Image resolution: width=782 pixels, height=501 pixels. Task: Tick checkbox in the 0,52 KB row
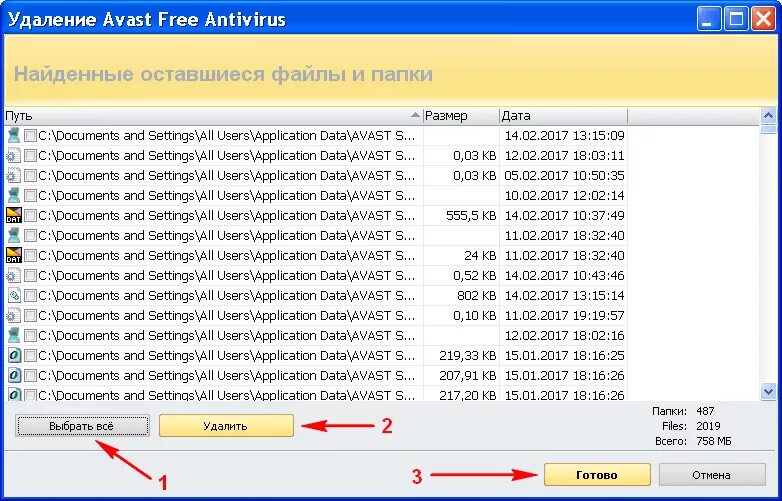30,275
